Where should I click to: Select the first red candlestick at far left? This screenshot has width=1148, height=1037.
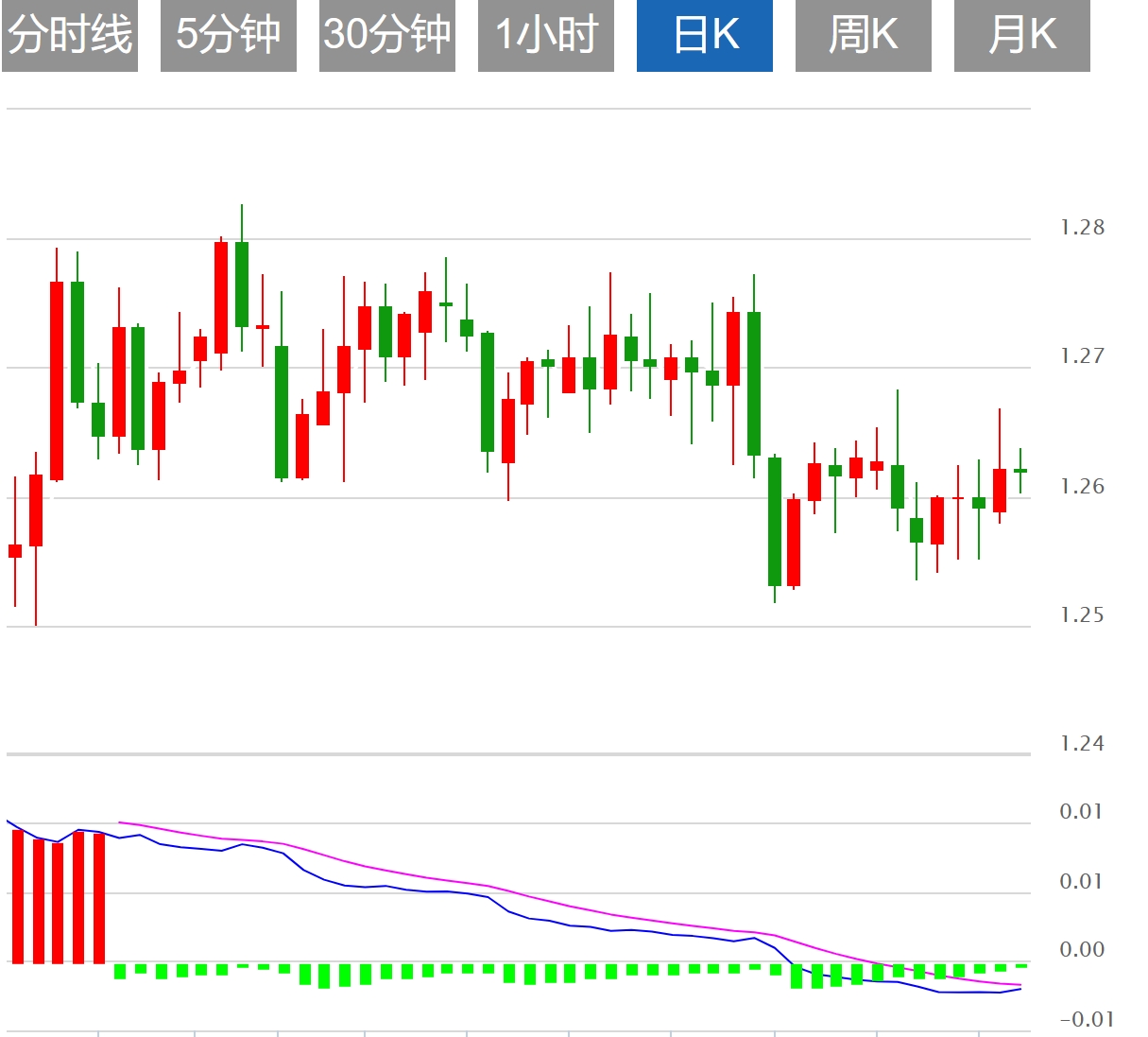tap(15, 550)
